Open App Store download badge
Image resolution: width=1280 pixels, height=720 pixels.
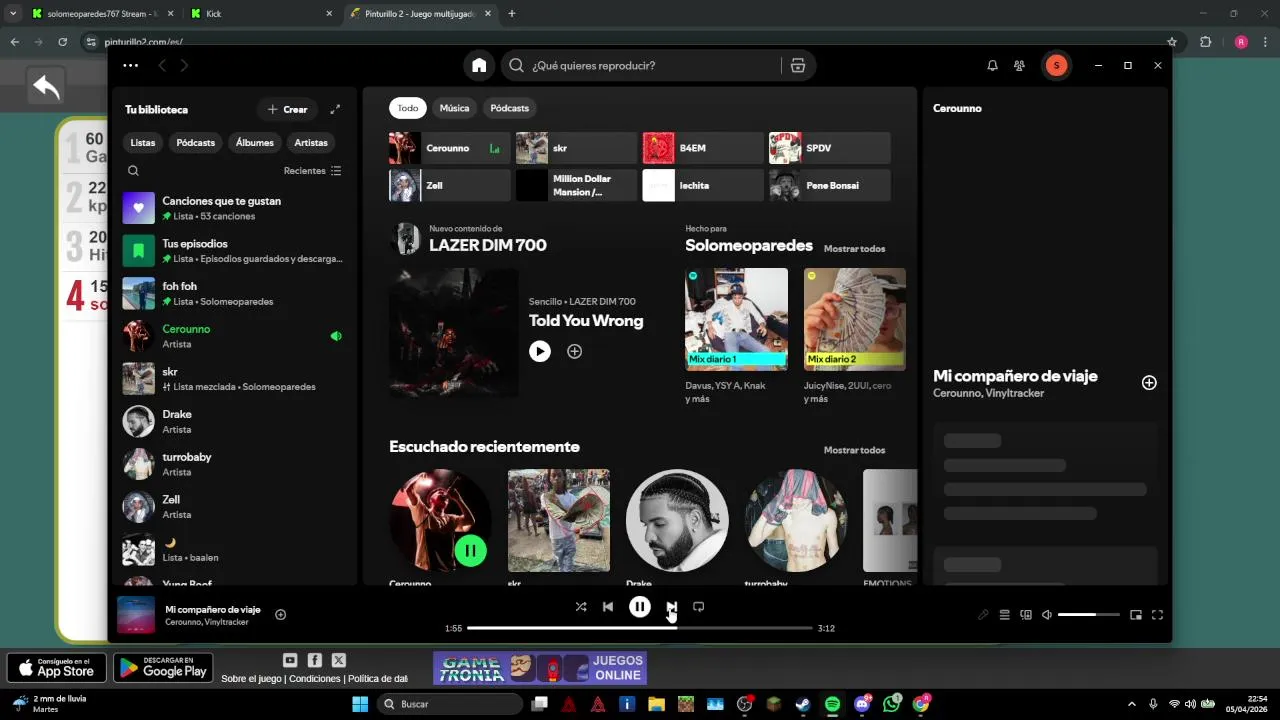(56, 668)
